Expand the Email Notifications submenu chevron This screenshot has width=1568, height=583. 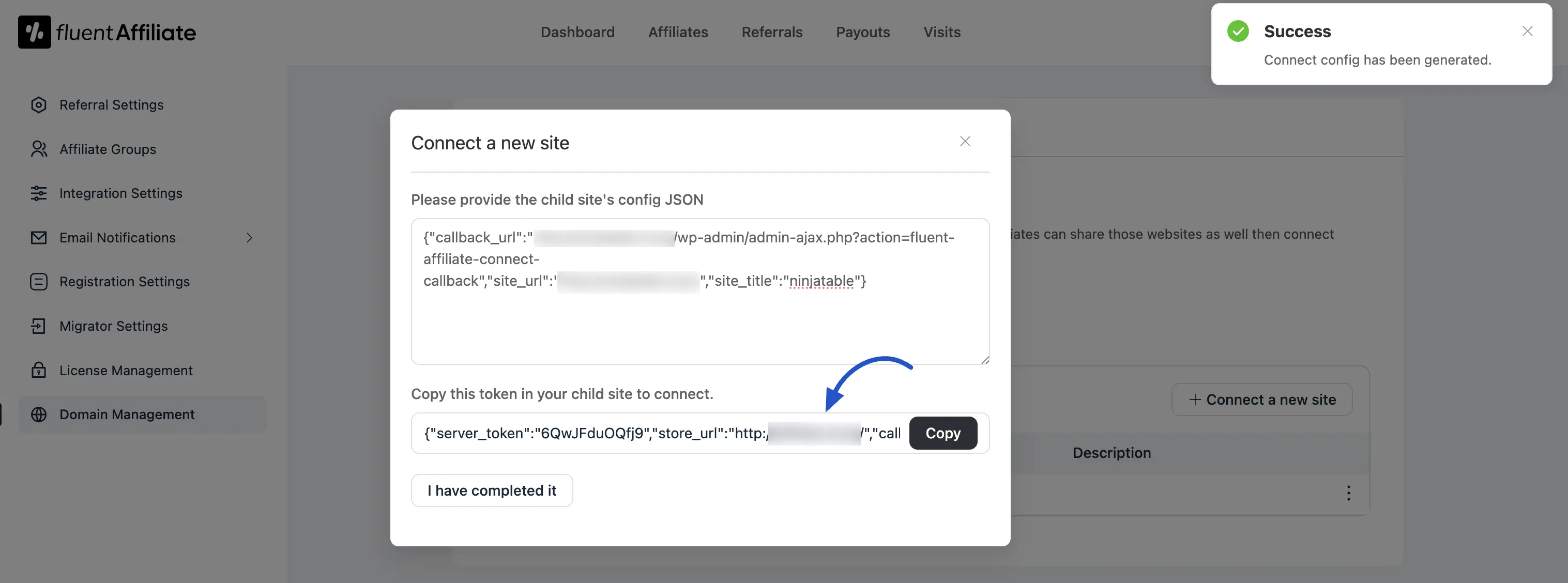[x=249, y=237]
